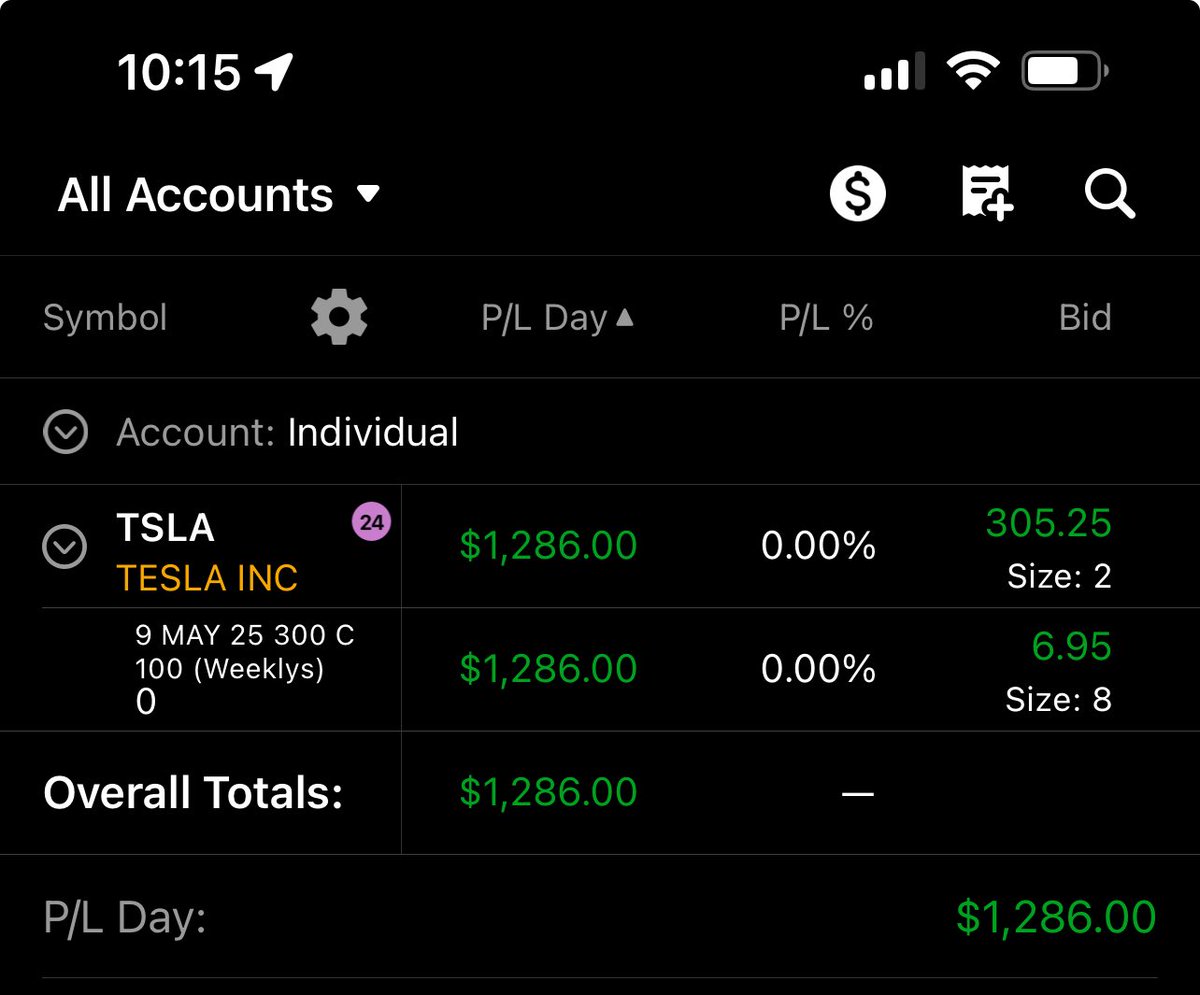Open the add order ticket icon

[x=986, y=193]
